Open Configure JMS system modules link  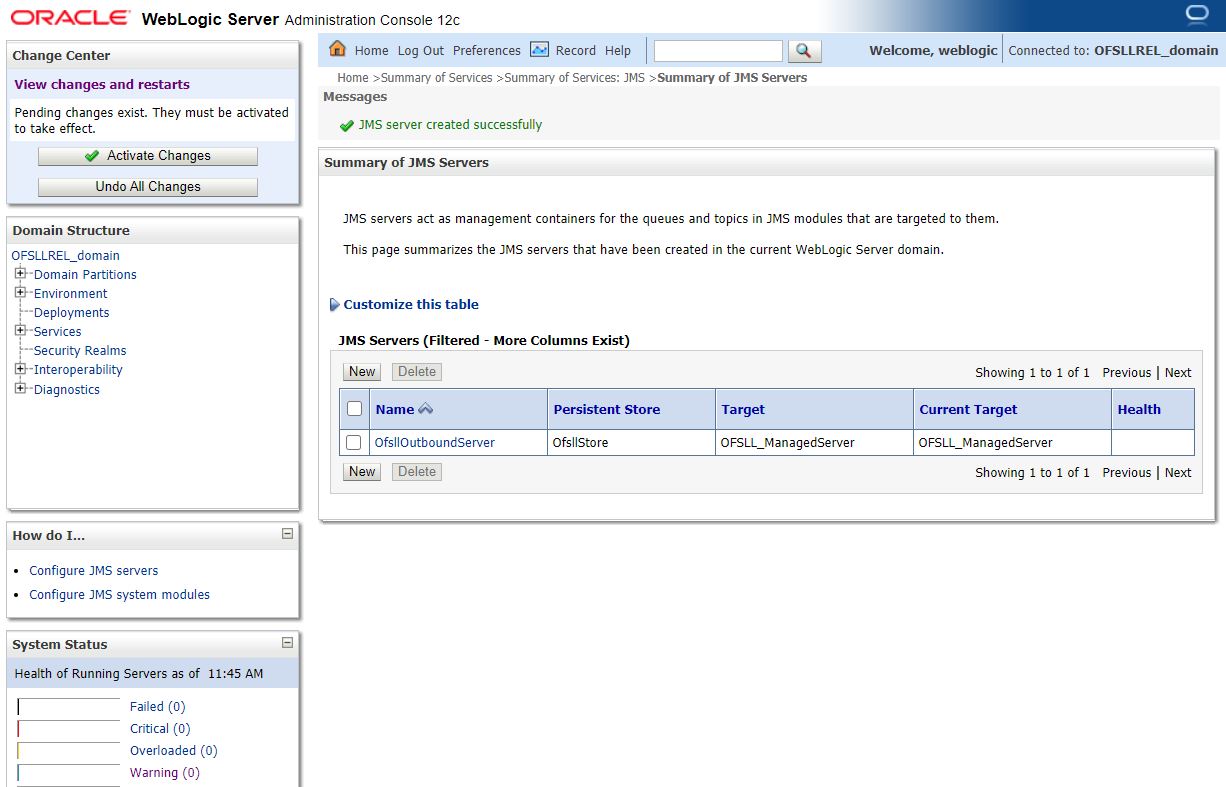point(120,595)
